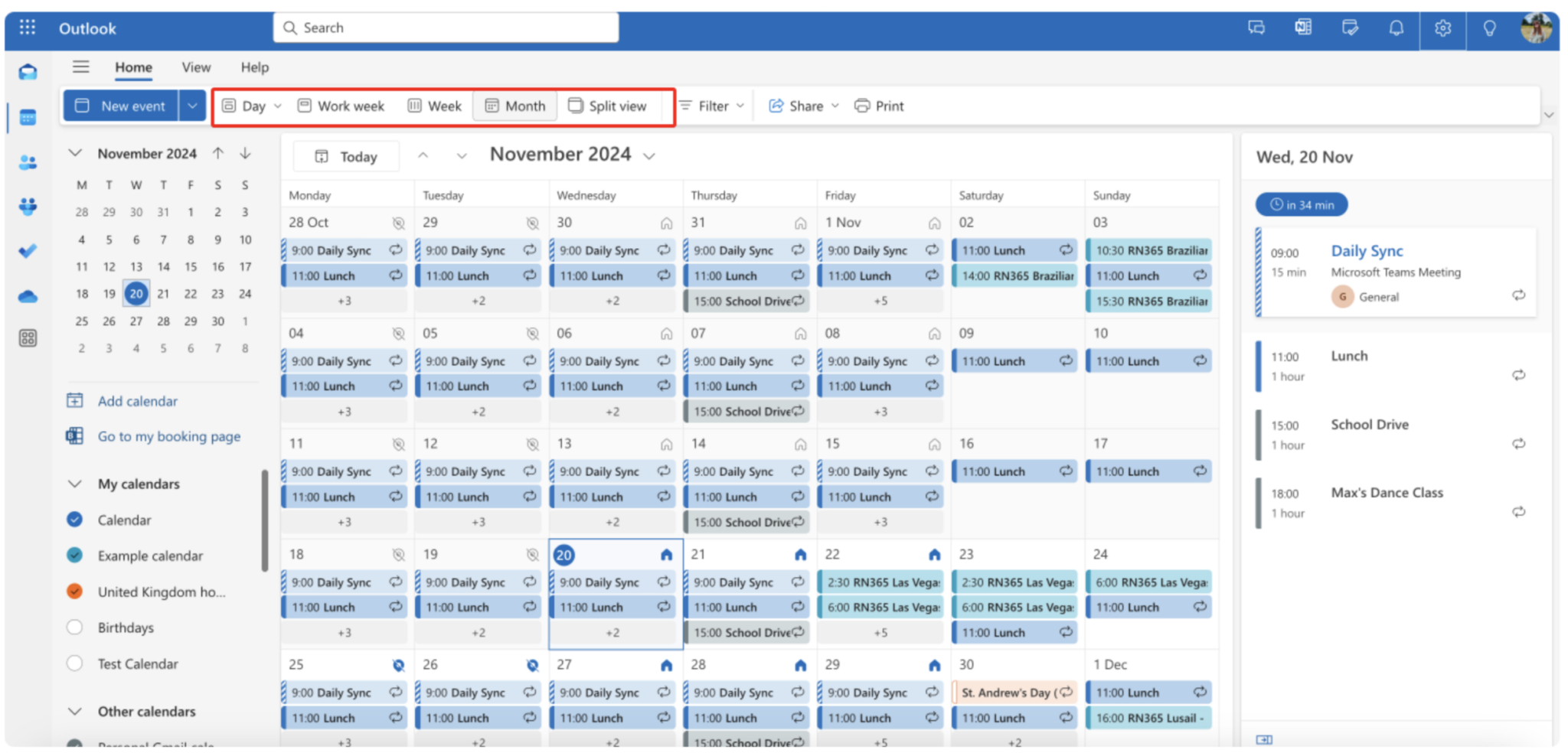Switch to the Home tab
Image resolution: width=1568 pixels, height=753 pixels.
pos(134,67)
